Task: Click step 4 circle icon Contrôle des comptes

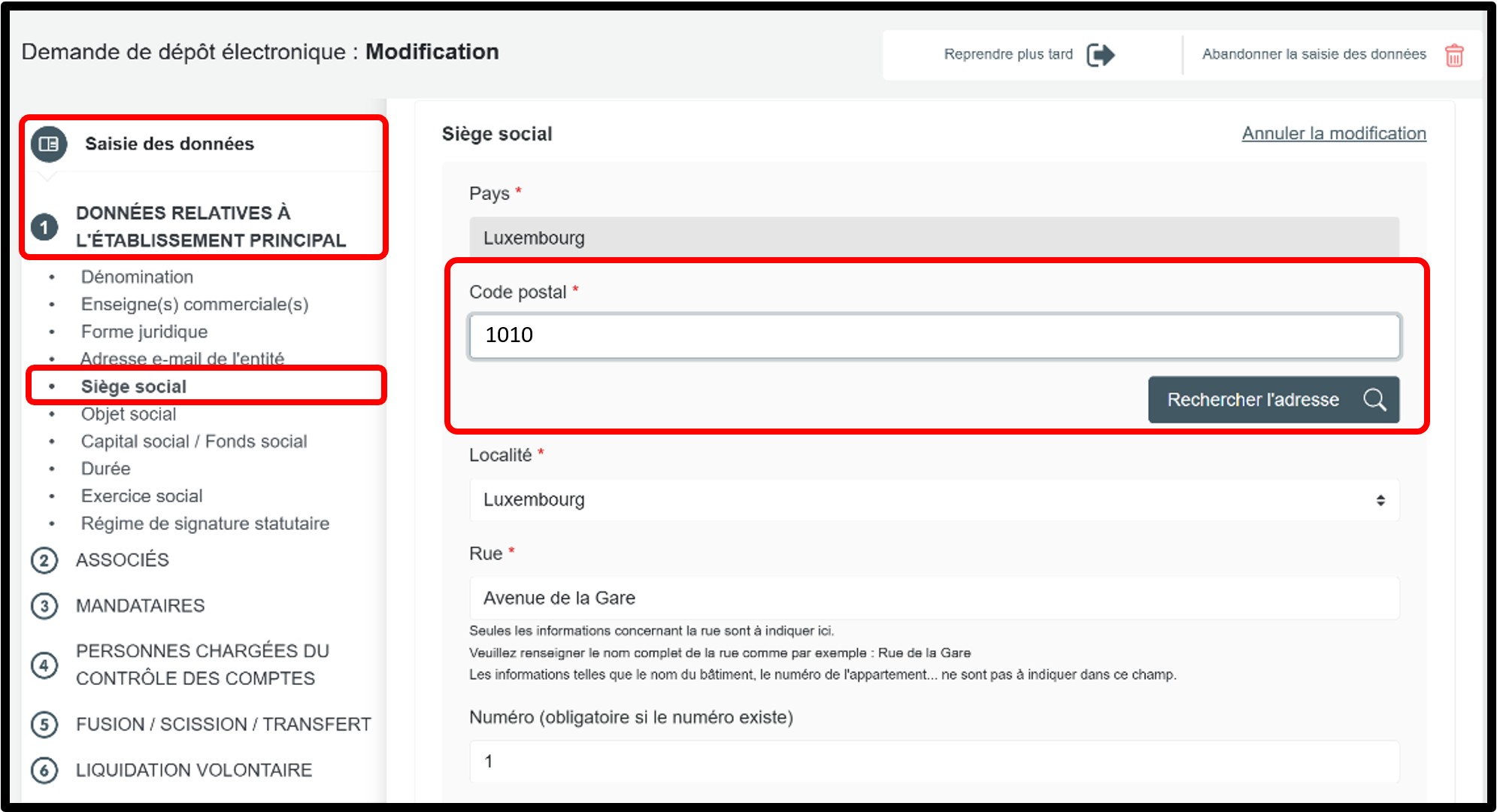Action: 44,665
